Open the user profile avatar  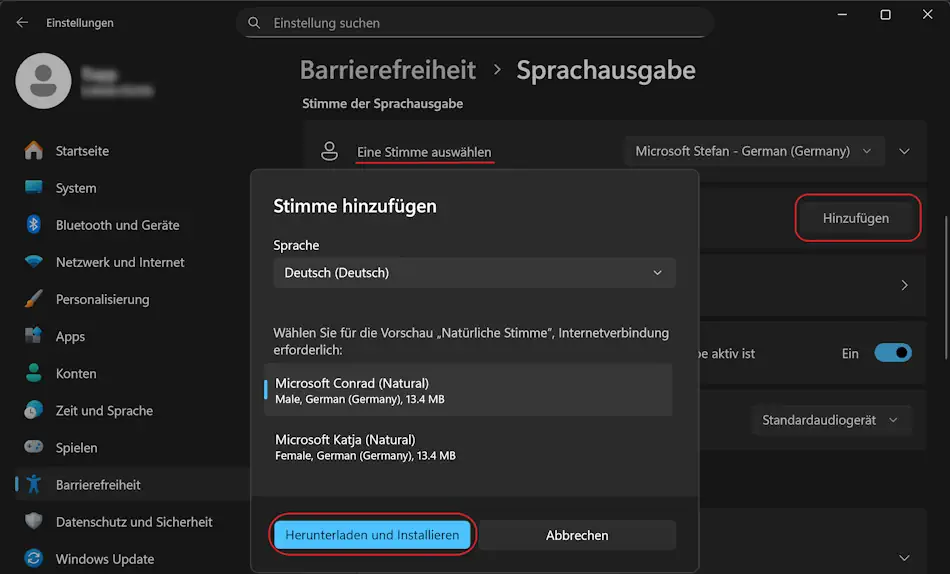(x=43, y=81)
